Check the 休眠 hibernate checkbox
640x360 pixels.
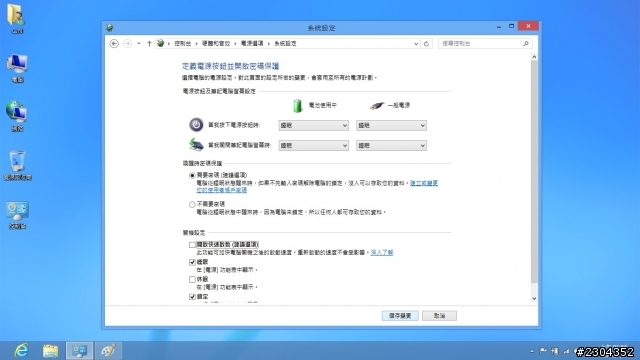[192, 280]
